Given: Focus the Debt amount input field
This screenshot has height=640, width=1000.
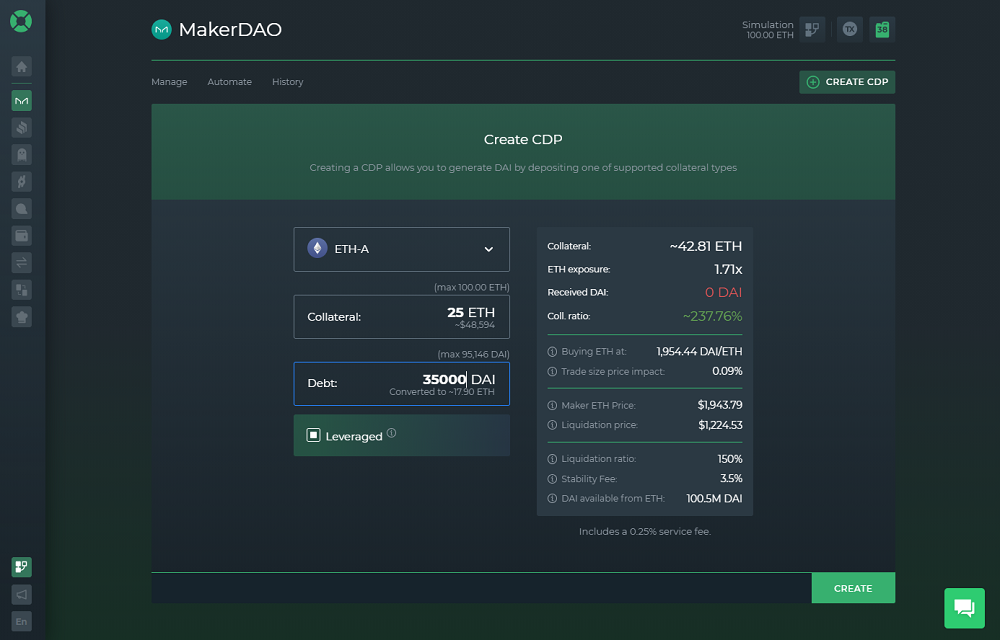Looking at the screenshot, I should [x=402, y=384].
